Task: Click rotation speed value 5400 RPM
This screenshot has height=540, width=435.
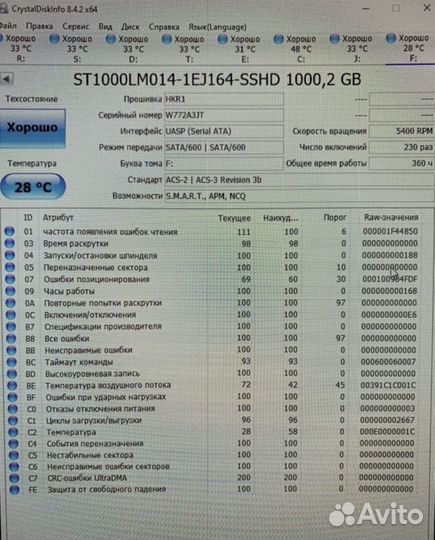Action: (x=401, y=131)
